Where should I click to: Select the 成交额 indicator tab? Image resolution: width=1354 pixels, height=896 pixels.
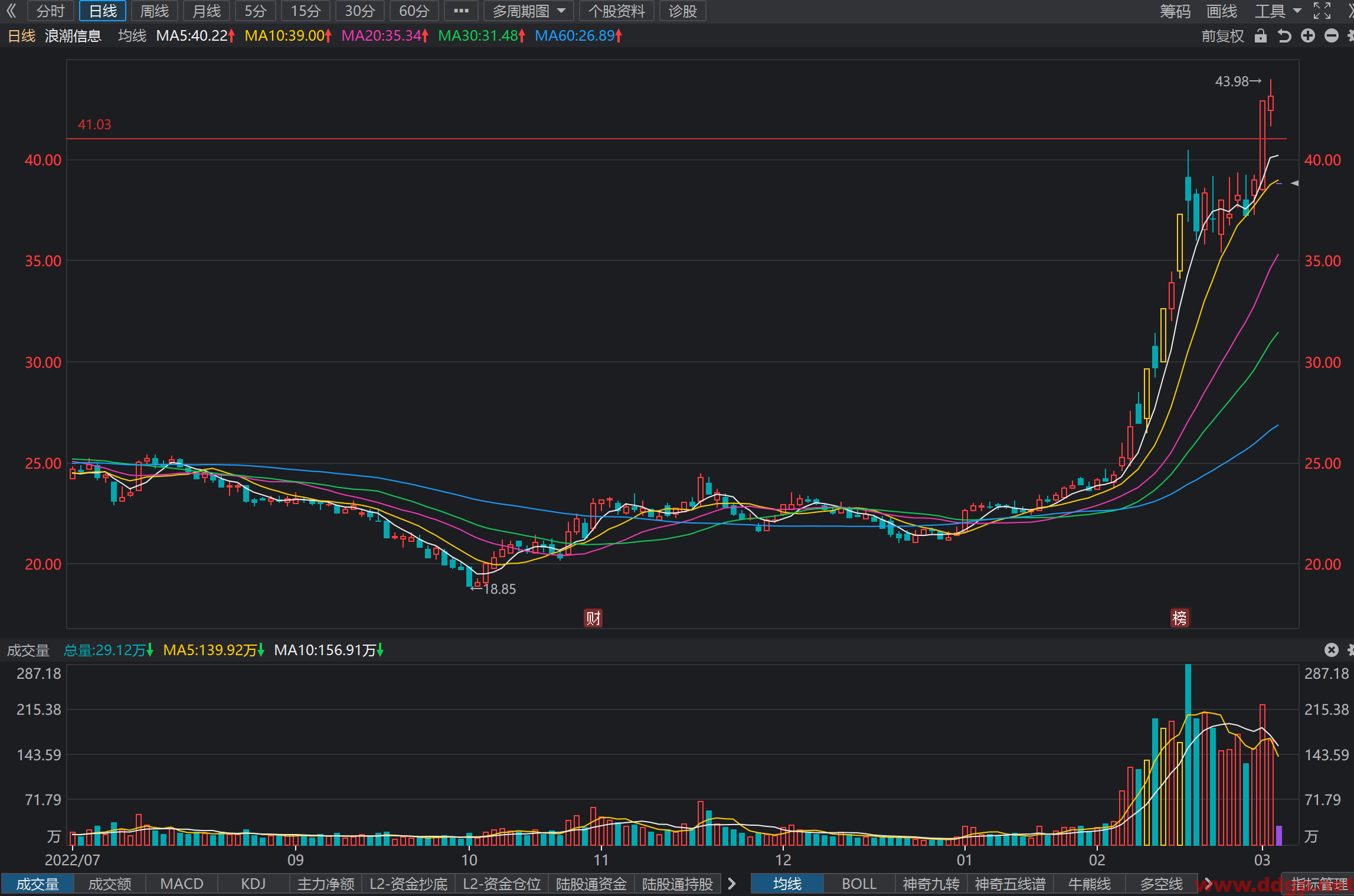110,884
